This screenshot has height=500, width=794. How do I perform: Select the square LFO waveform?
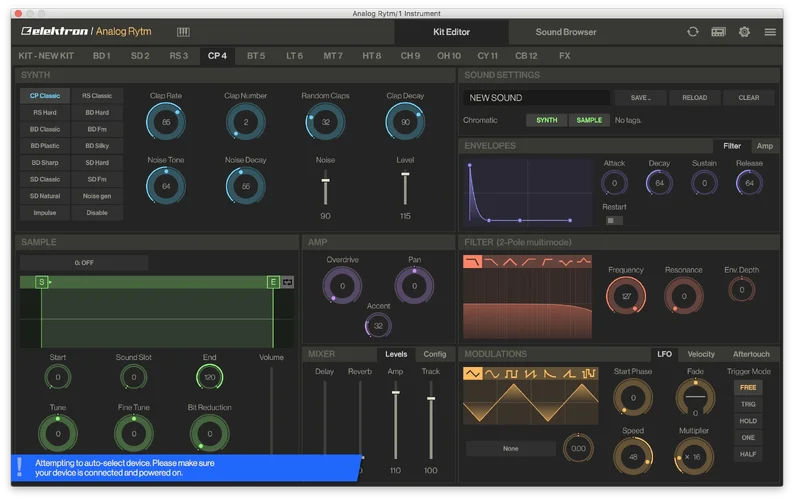[x=511, y=374]
